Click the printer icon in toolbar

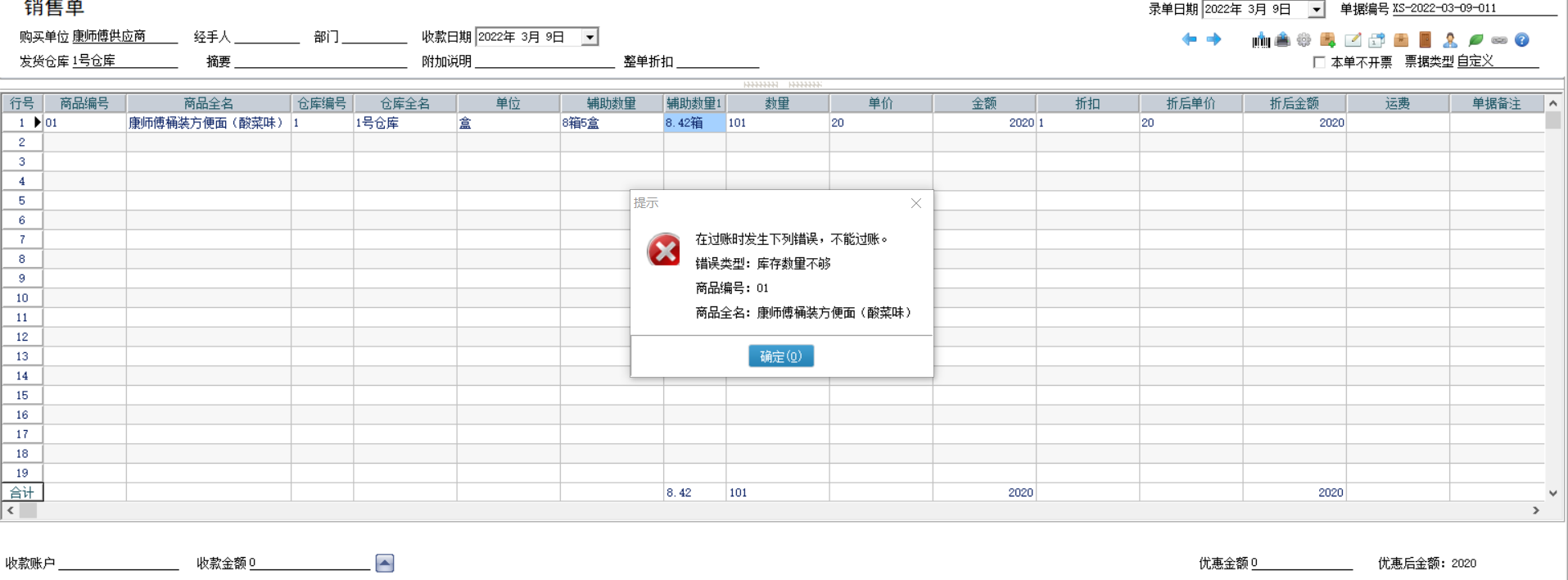click(x=1282, y=39)
